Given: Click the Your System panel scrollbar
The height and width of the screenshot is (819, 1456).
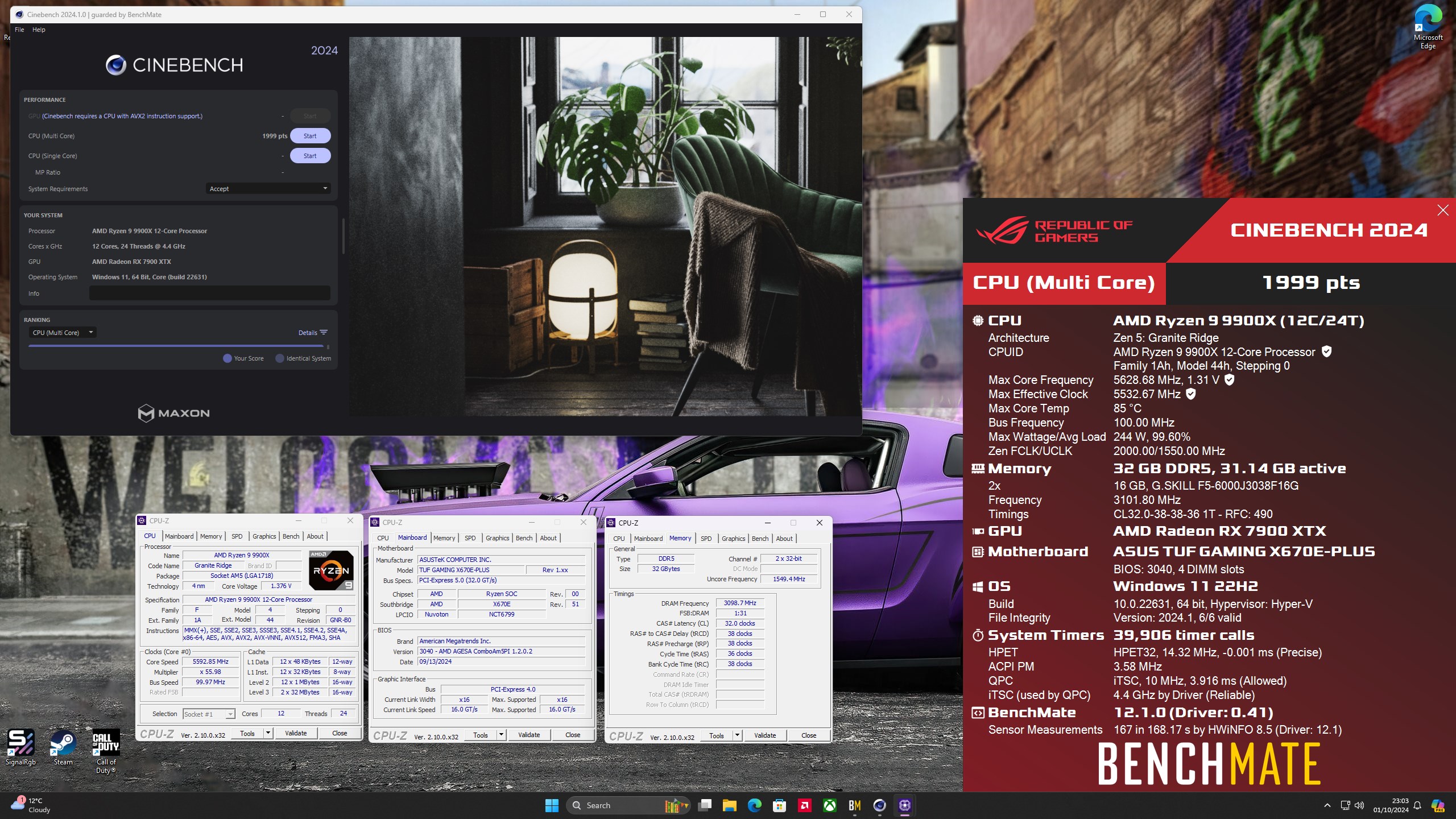Looking at the screenshot, I should [343, 236].
